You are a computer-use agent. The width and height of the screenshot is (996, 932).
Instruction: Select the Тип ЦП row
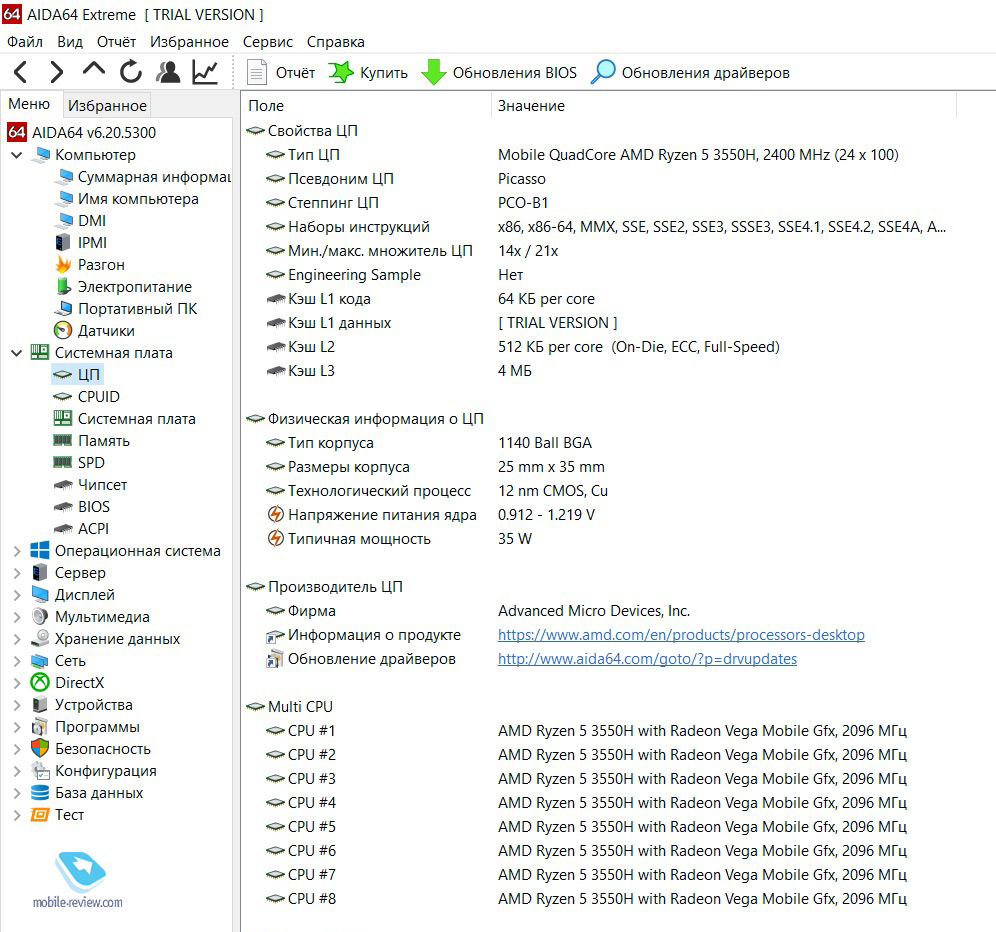598,155
